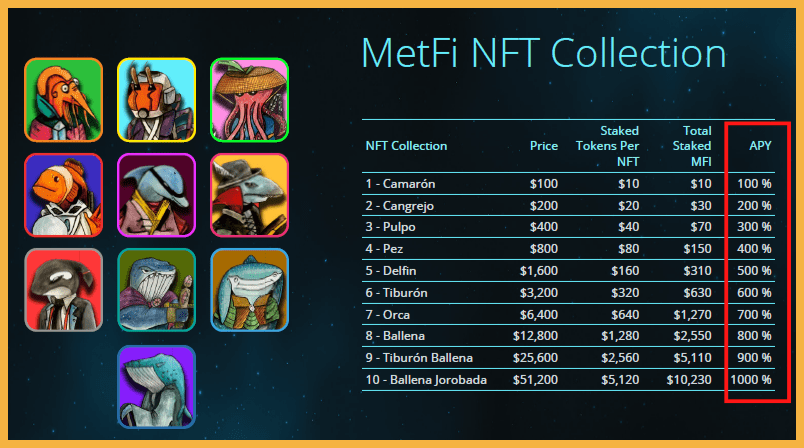Click the Total Staked MFI header
Image resolution: width=804 pixels, height=448 pixels.
(x=692, y=146)
